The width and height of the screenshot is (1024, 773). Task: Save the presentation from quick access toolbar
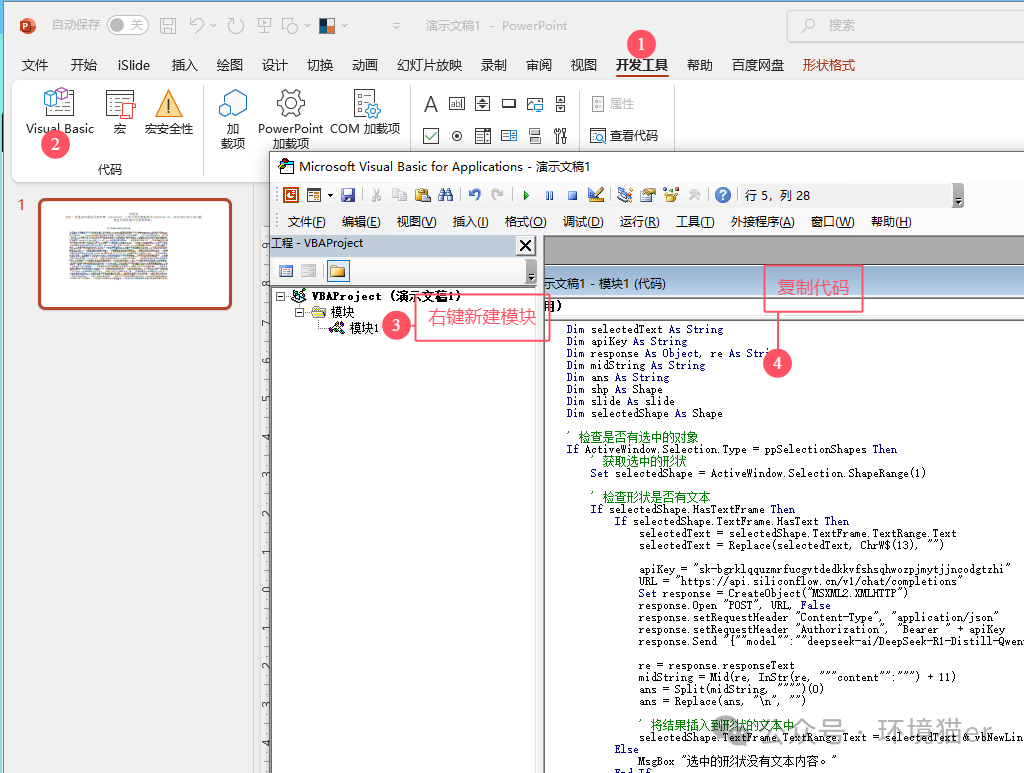click(168, 25)
